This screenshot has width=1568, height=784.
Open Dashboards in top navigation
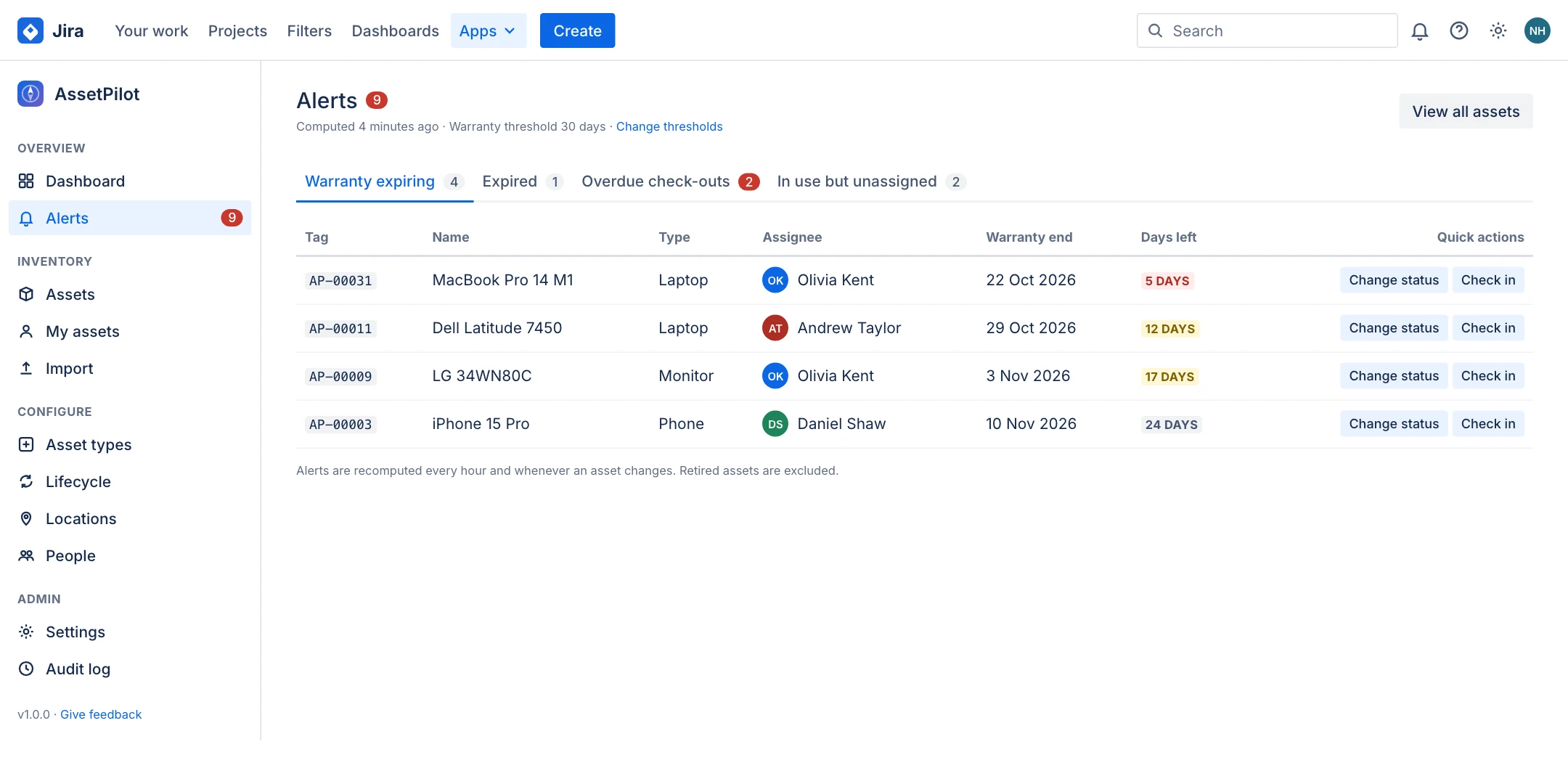[395, 30]
